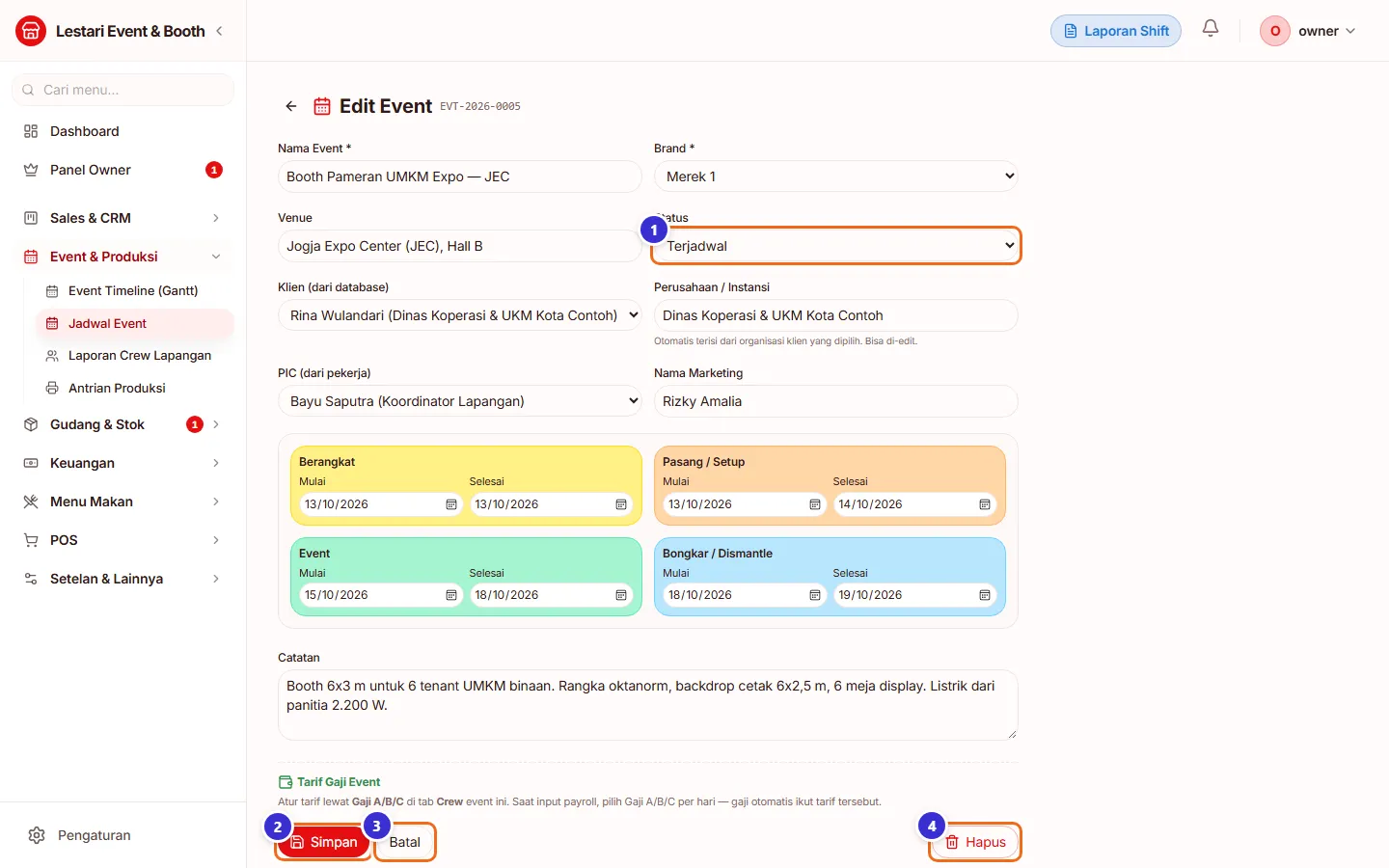Open the Brand dropdown showing Merek 1
This screenshot has height=868, width=1389.
tap(836, 176)
